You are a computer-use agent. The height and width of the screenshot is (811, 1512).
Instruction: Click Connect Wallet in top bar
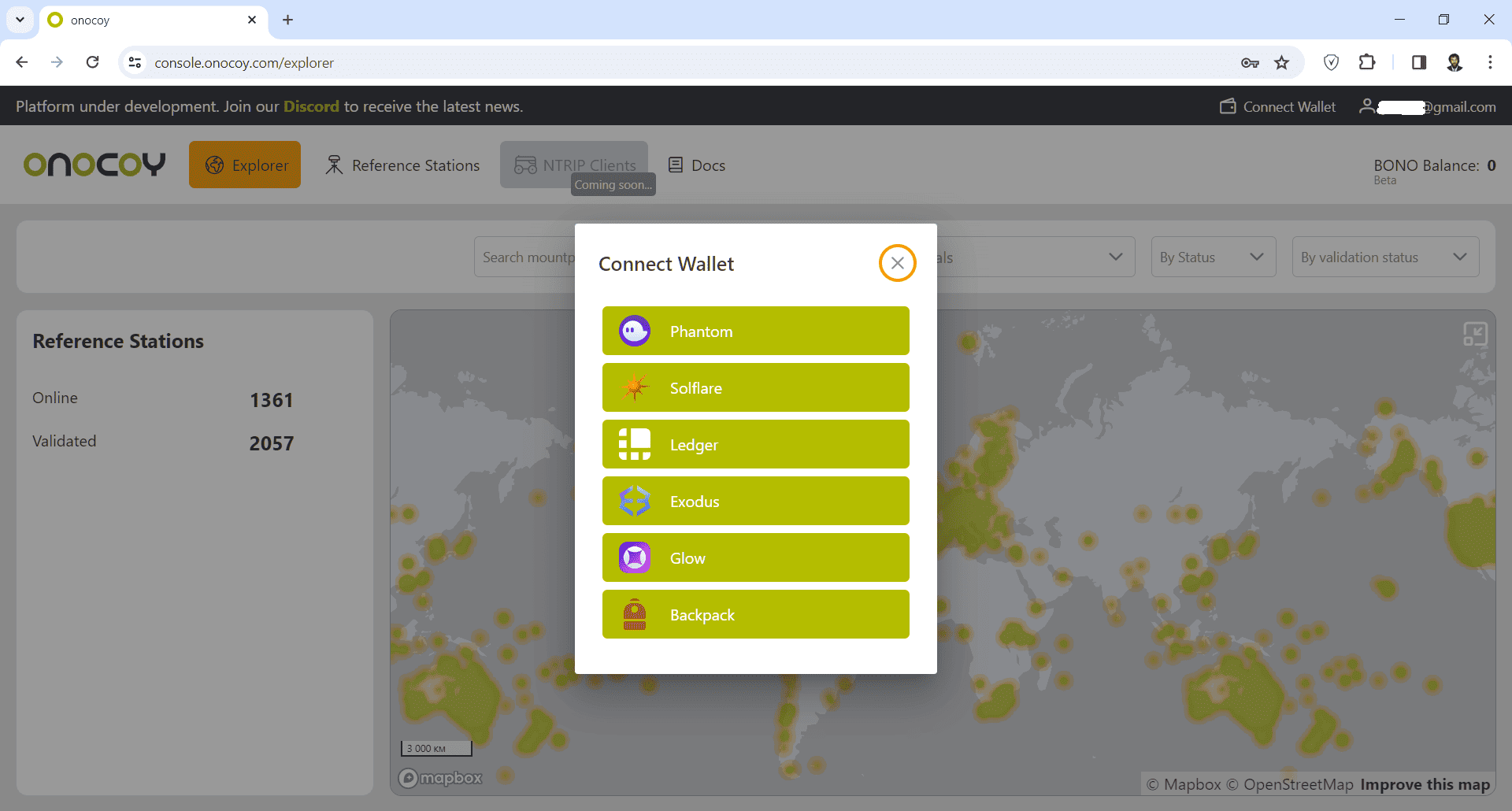[x=1277, y=106]
